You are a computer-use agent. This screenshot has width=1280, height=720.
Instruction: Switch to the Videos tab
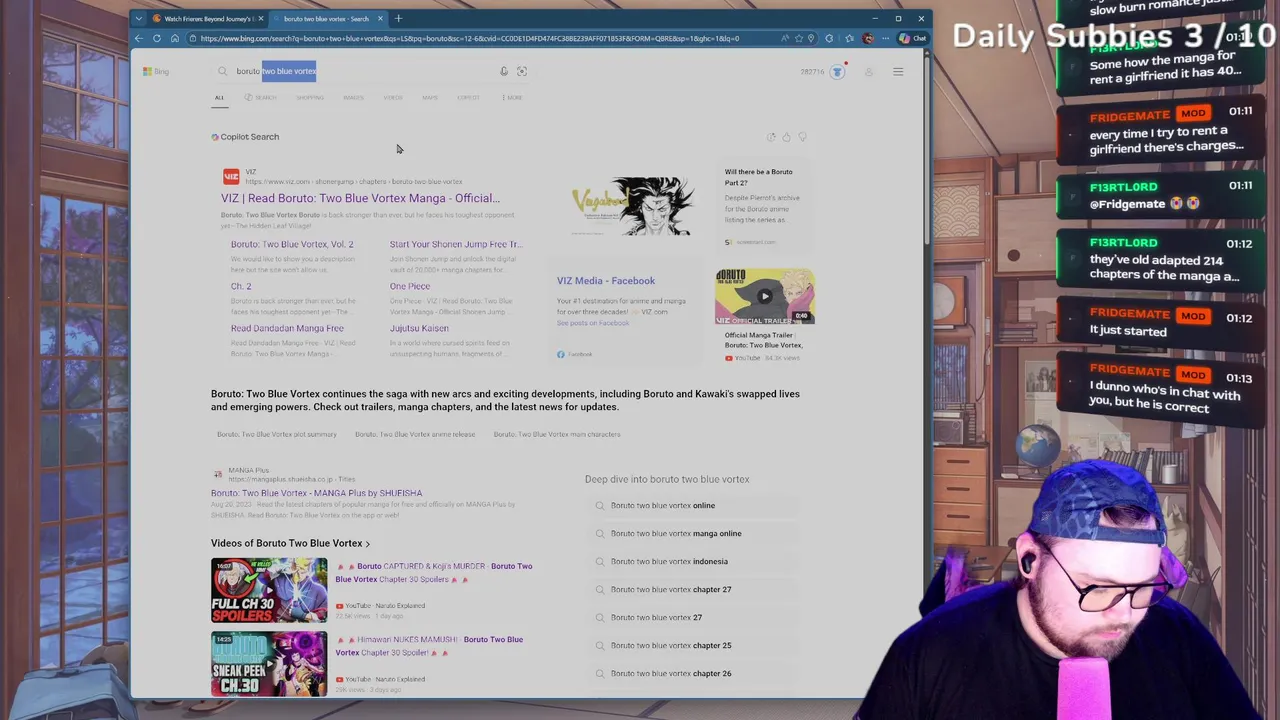pos(393,97)
